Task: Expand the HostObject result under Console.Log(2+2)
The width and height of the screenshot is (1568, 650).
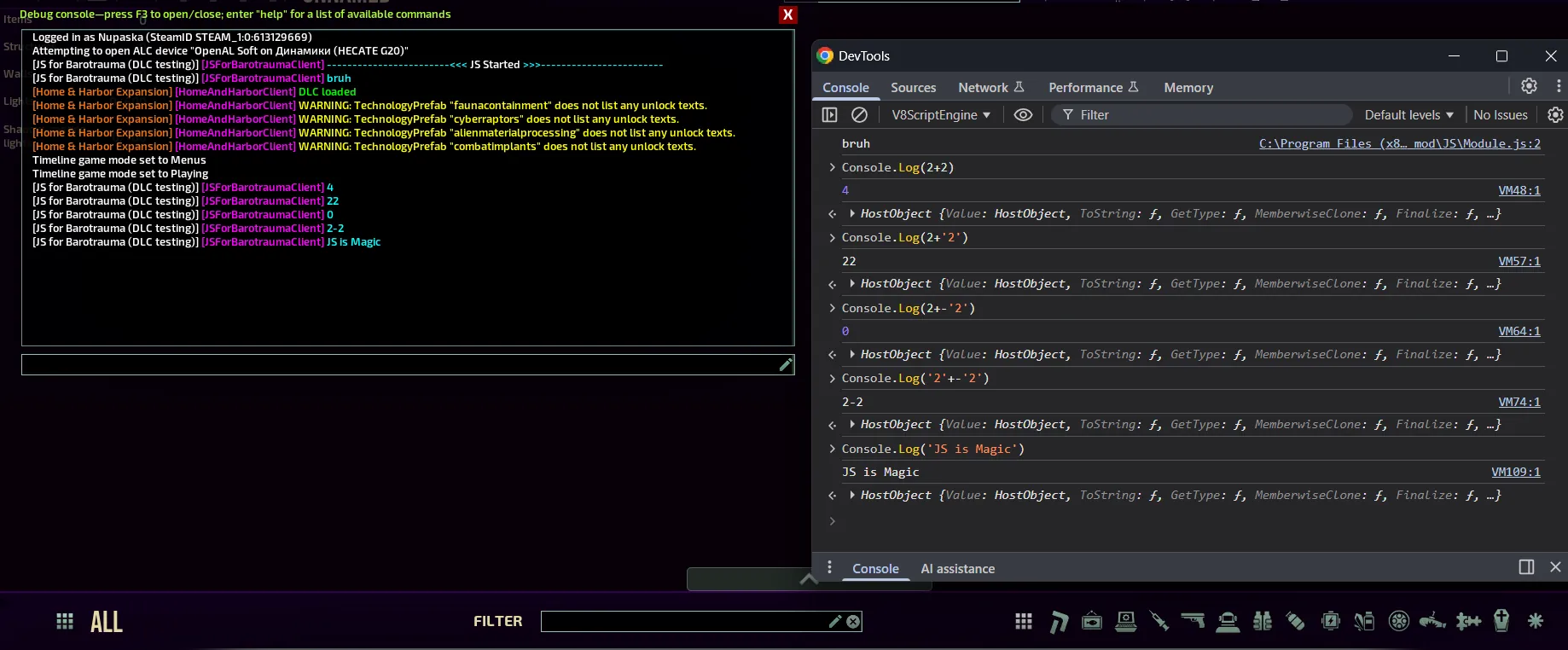Action: [852, 213]
